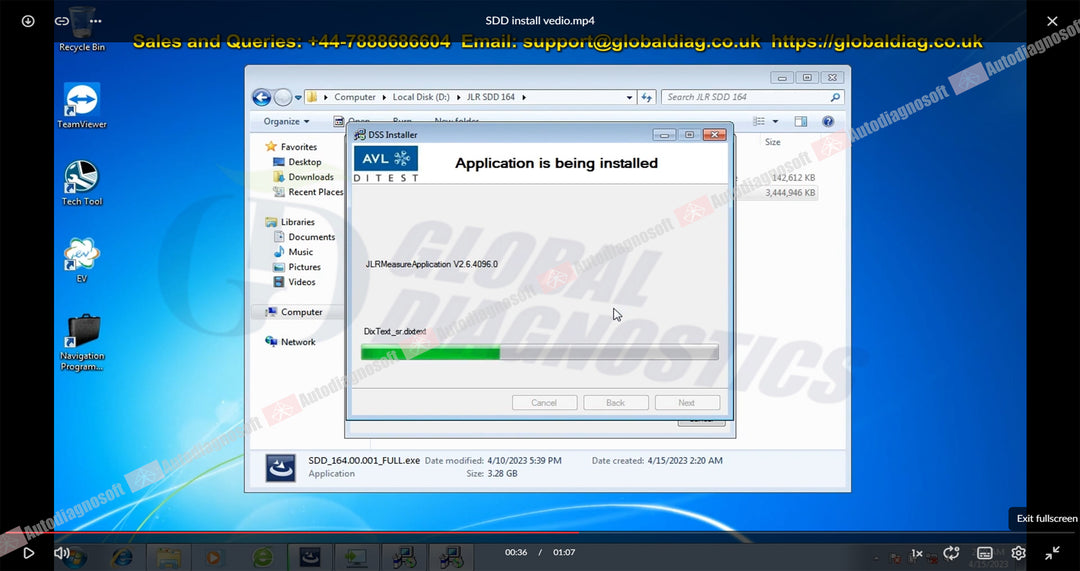Change the 1x playback speed
The height and width of the screenshot is (571, 1080).
pos(917,553)
